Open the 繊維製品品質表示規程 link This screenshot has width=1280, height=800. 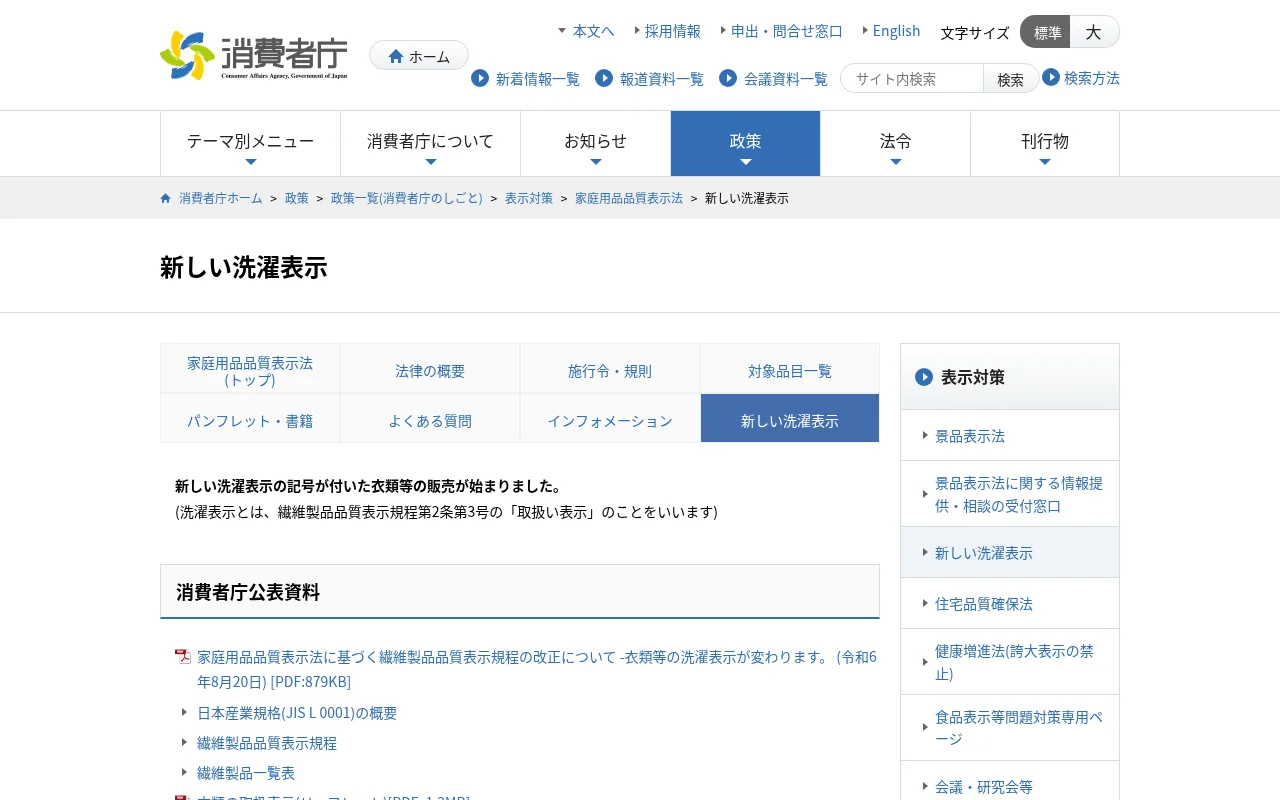click(267, 743)
